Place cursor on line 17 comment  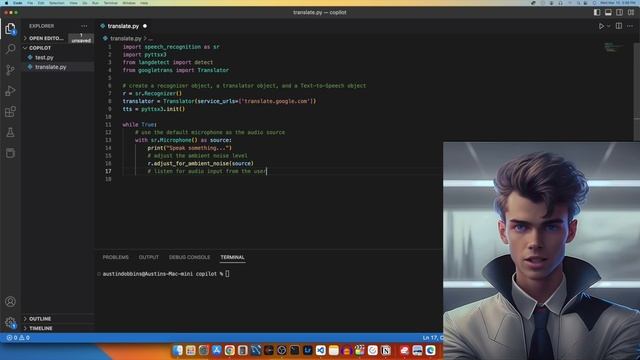(x=207, y=171)
